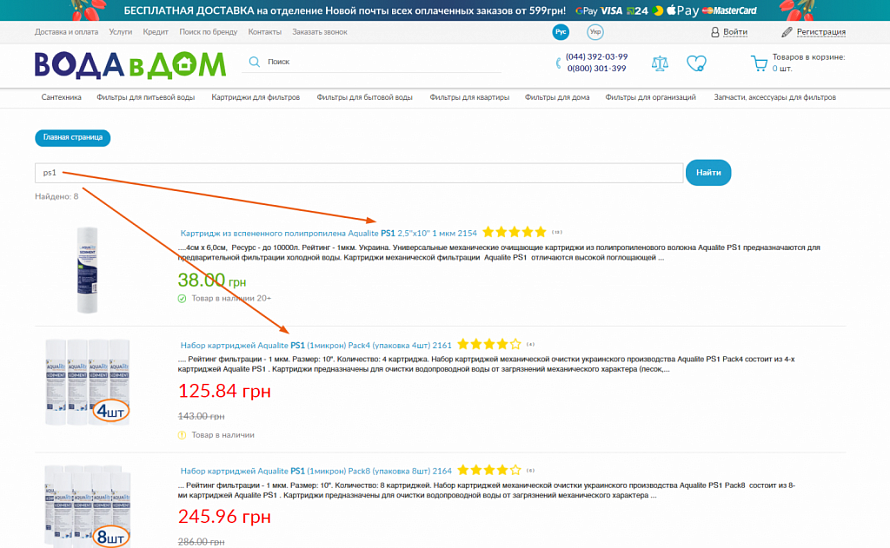Click the Найти search button

click(708, 173)
